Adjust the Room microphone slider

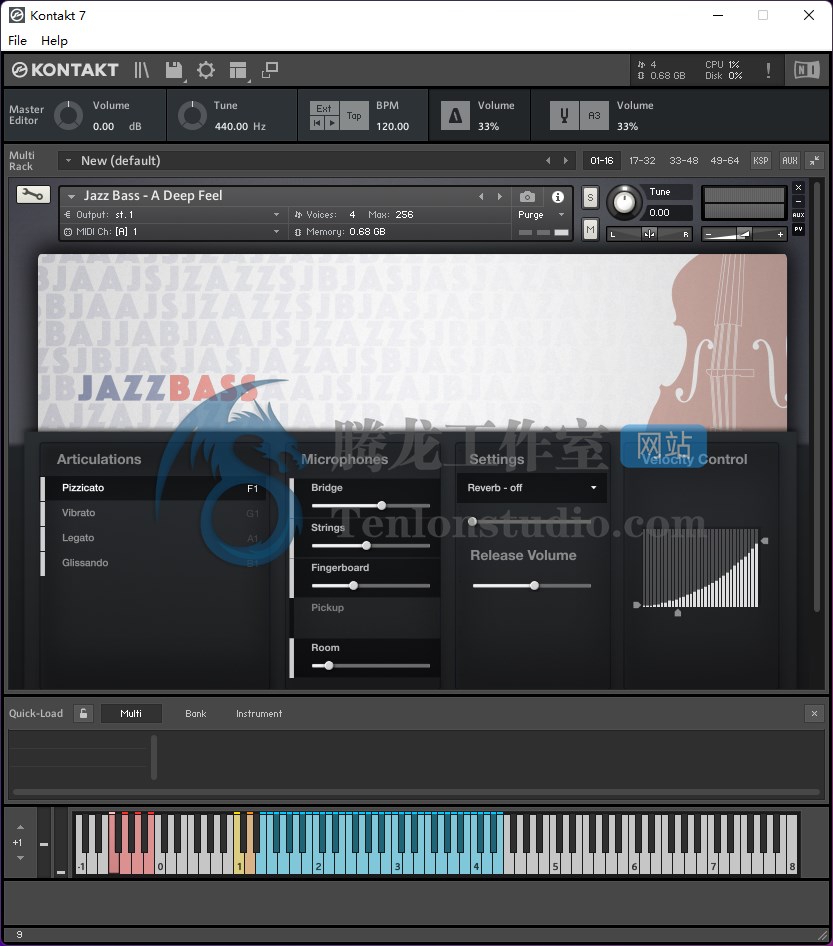370,665
